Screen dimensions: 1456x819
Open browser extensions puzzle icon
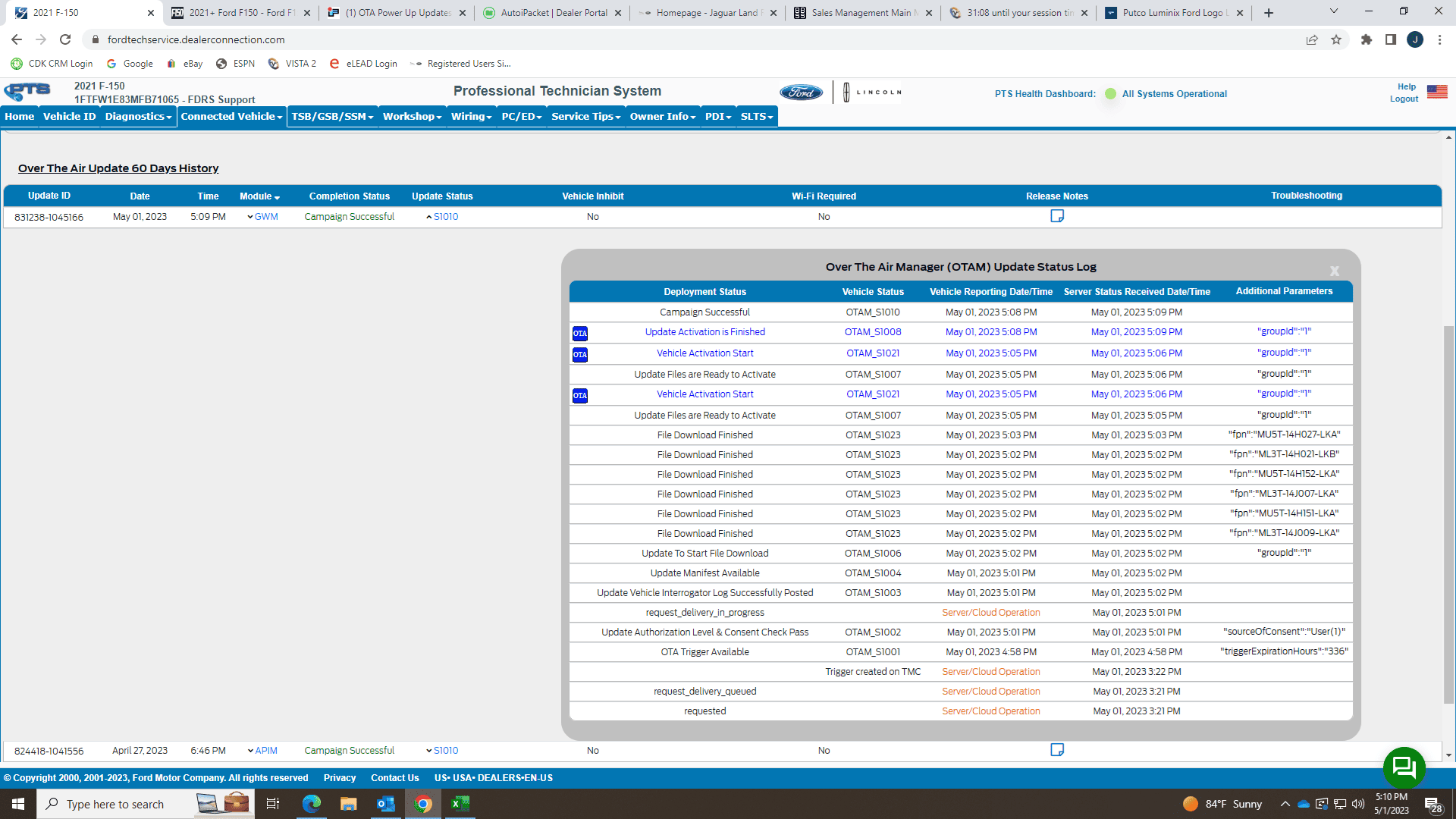click(1366, 39)
